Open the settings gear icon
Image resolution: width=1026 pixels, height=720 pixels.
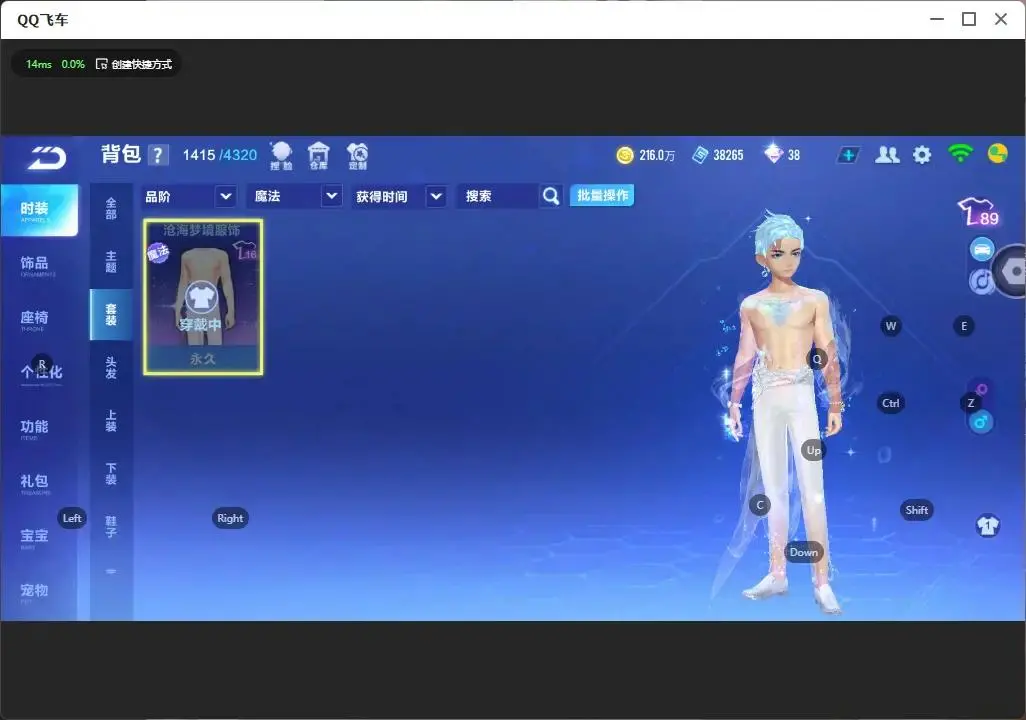click(x=922, y=155)
